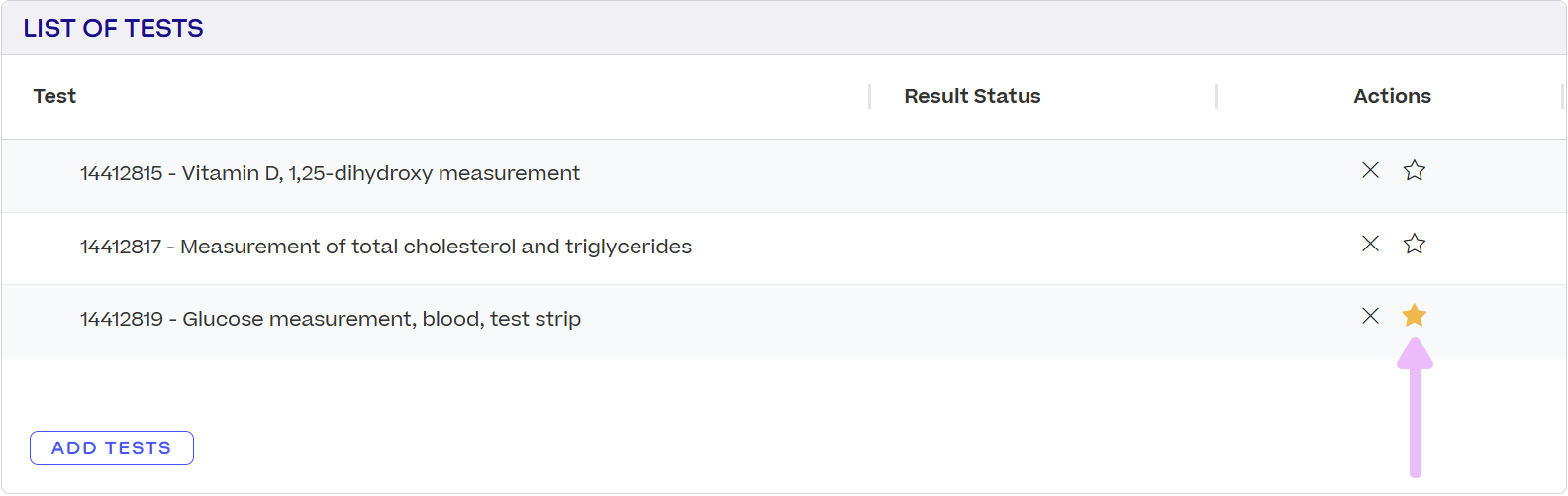Remove the Vitamin D test row
Image resolution: width=1568 pixels, height=496 pixels.
[1370, 170]
